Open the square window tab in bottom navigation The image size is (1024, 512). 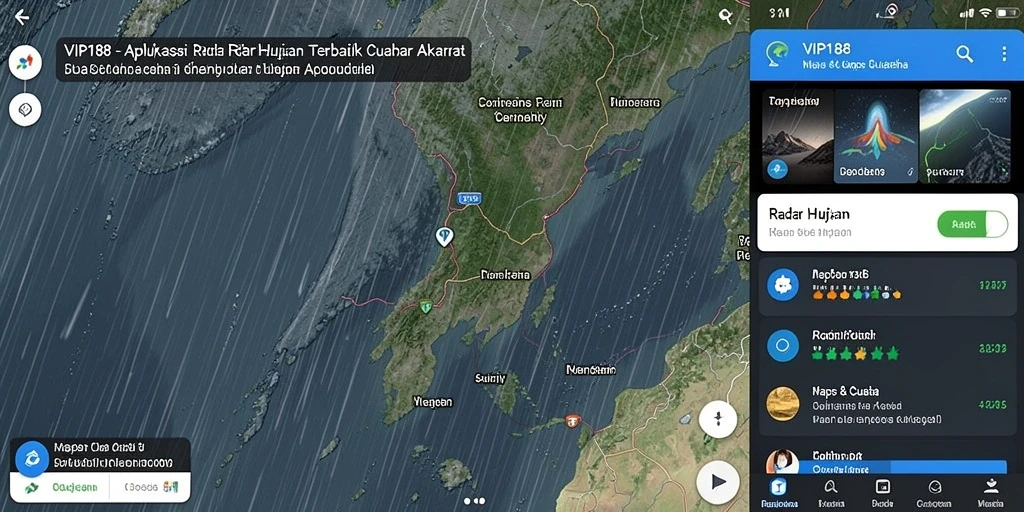tap(882, 493)
